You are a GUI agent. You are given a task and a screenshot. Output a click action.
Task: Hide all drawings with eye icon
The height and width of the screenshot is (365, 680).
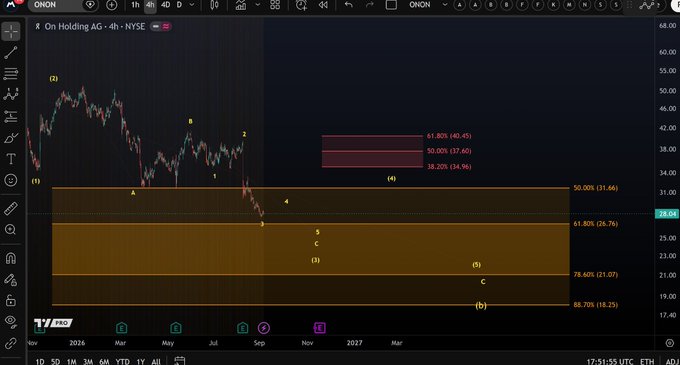tap(11, 321)
